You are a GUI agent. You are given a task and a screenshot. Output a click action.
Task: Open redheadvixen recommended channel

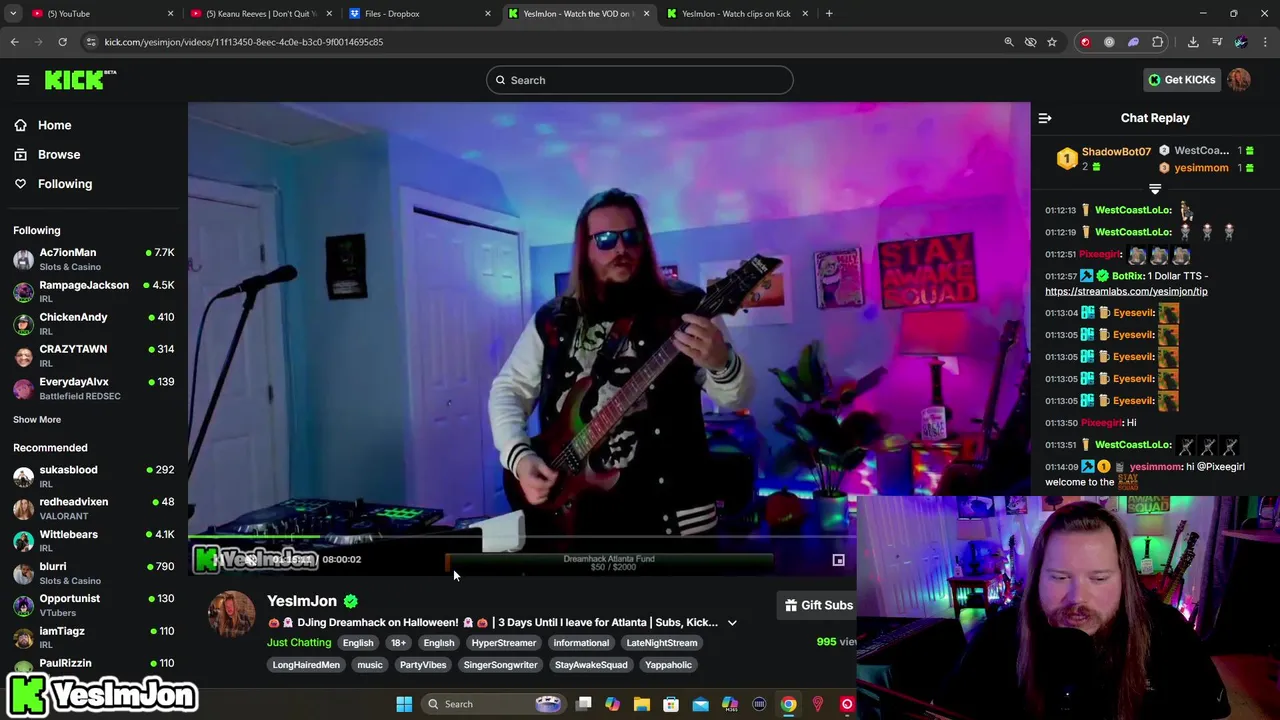(94, 508)
